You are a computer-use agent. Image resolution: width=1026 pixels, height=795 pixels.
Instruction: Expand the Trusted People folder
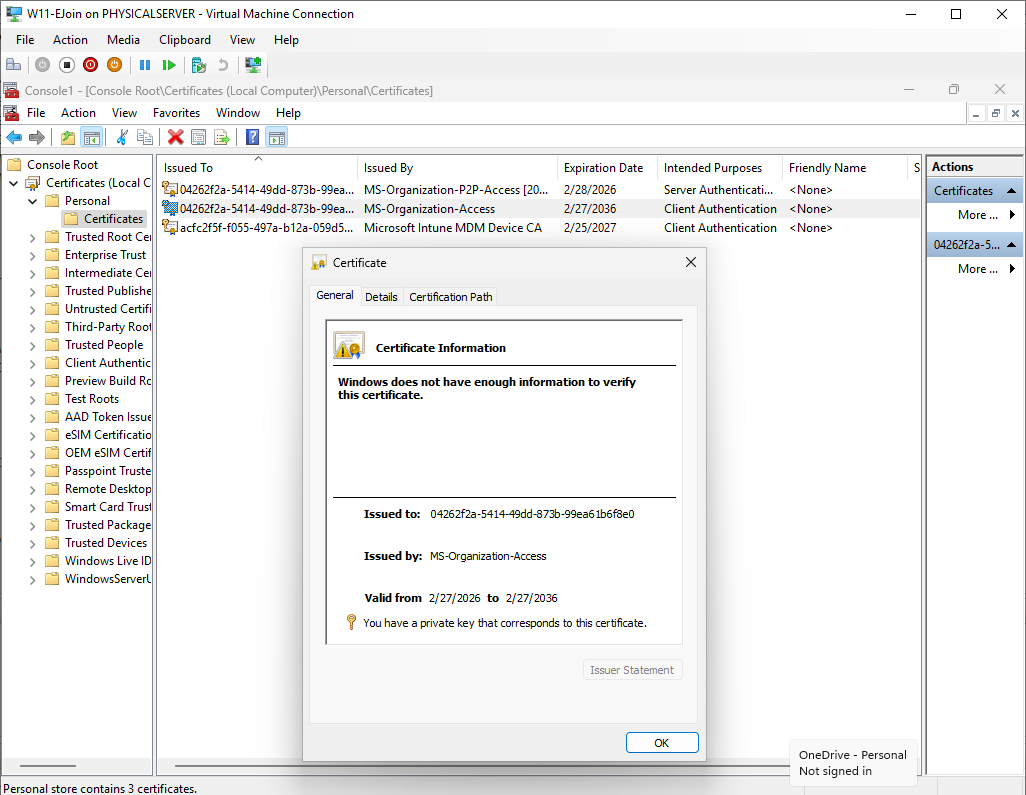33,345
